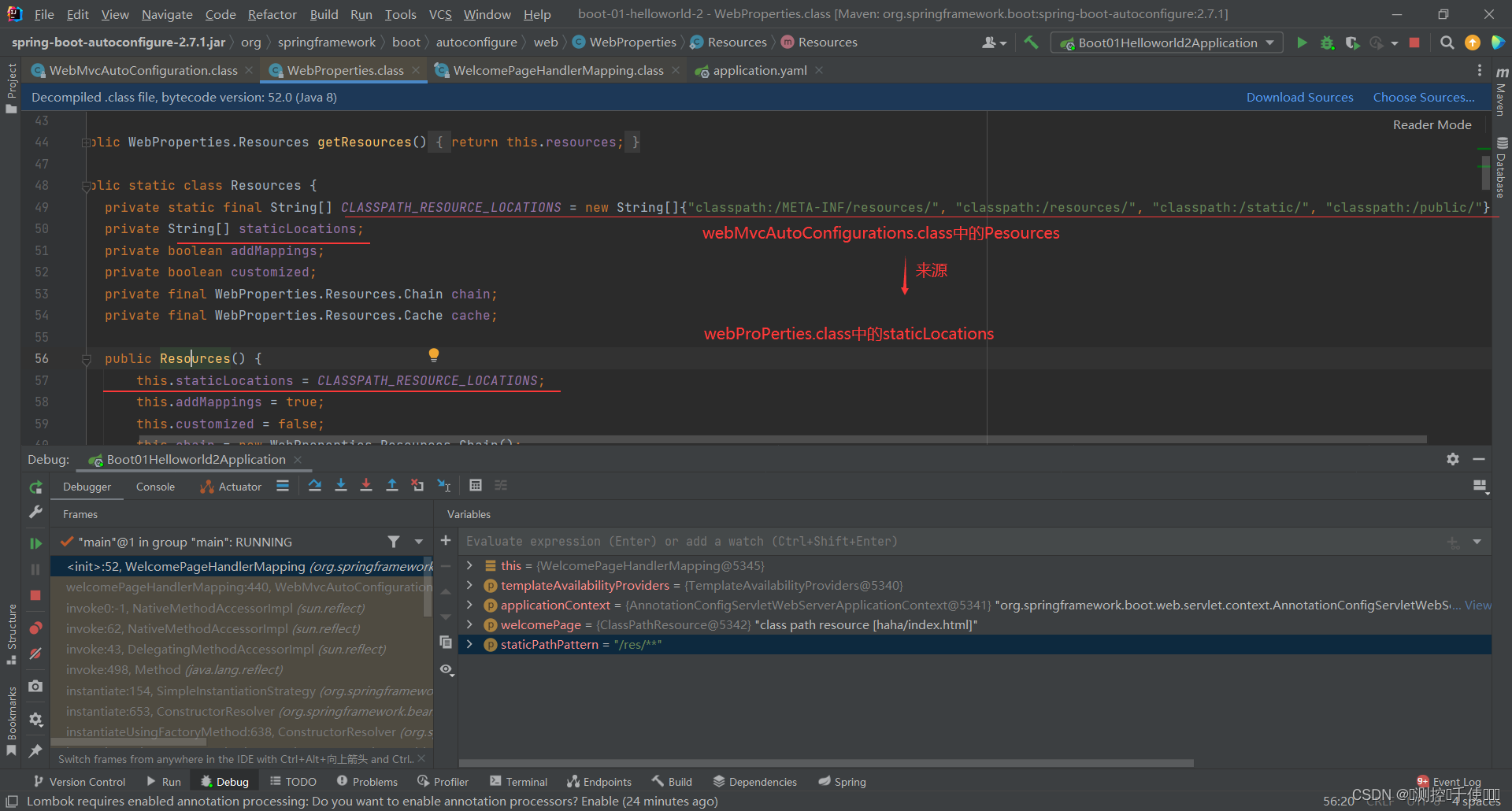Expand the 'this' variable node

pyautogui.click(x=470, y=565)
